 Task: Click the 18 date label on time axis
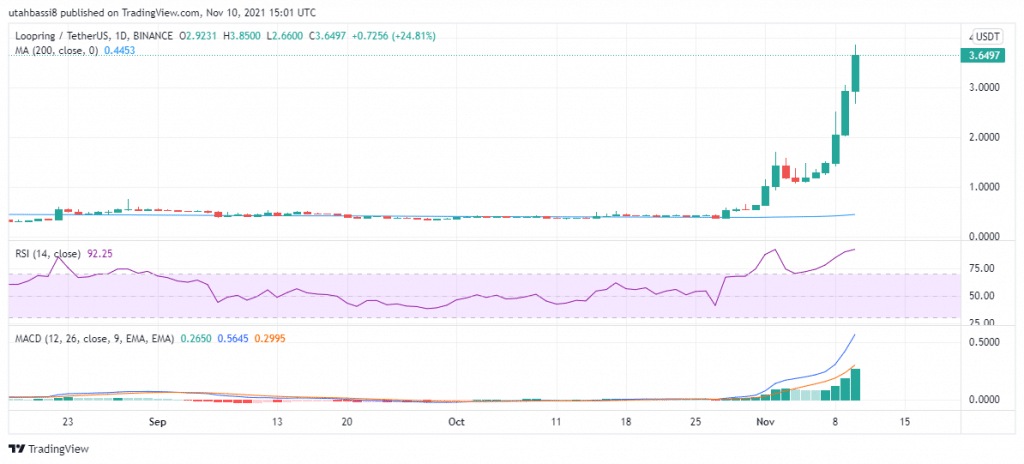point(626,422)
